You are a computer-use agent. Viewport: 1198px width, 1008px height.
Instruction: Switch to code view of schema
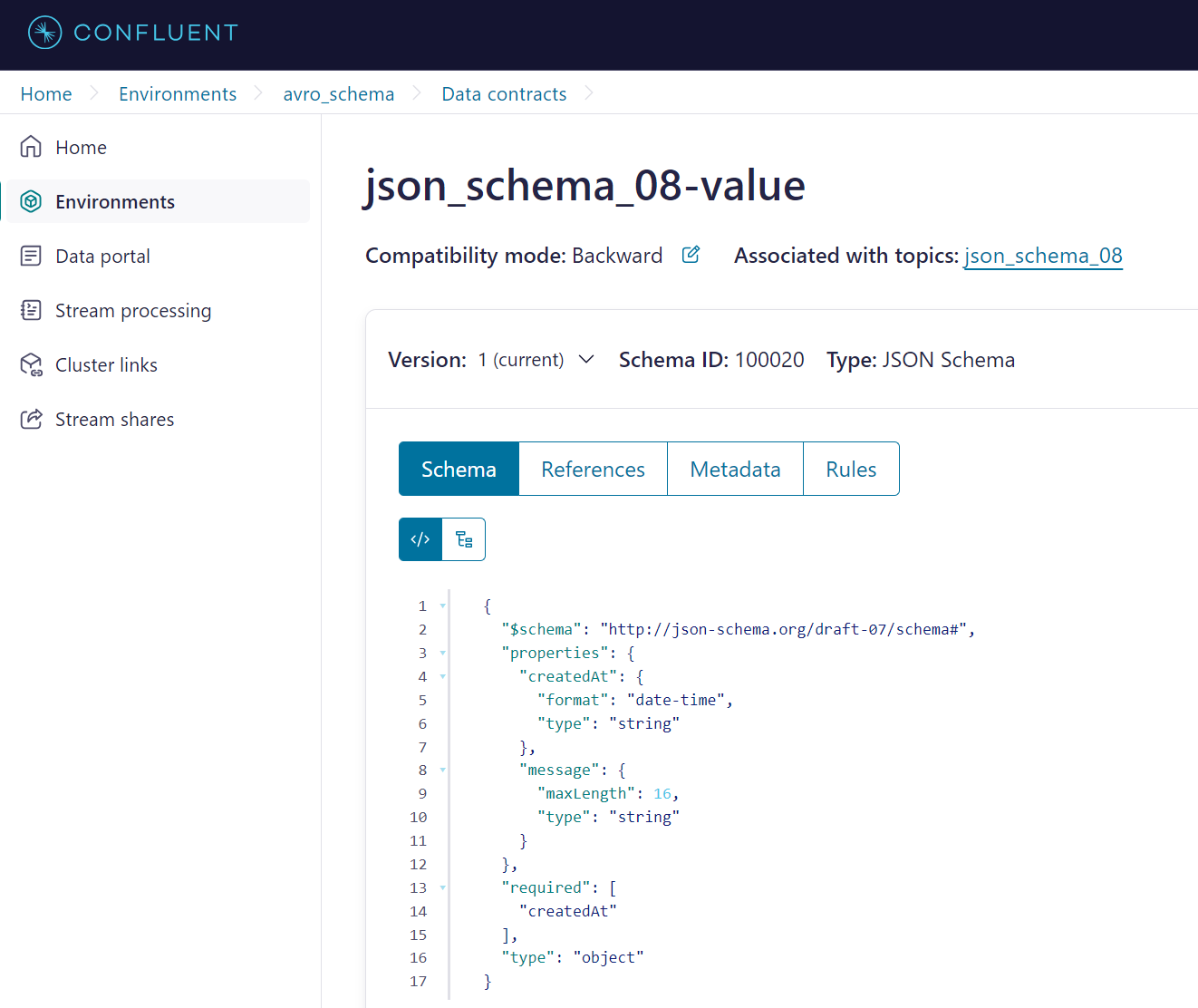coord(420,539)
